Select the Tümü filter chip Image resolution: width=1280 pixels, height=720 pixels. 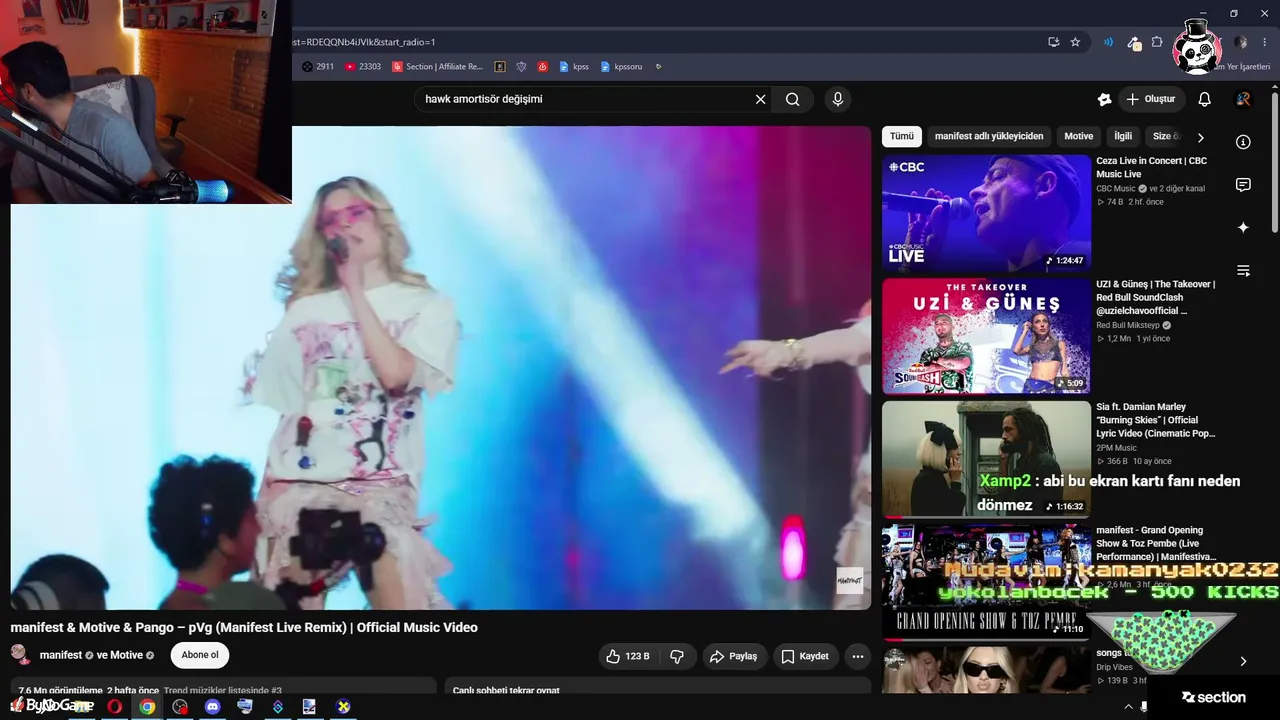point(902,136)
